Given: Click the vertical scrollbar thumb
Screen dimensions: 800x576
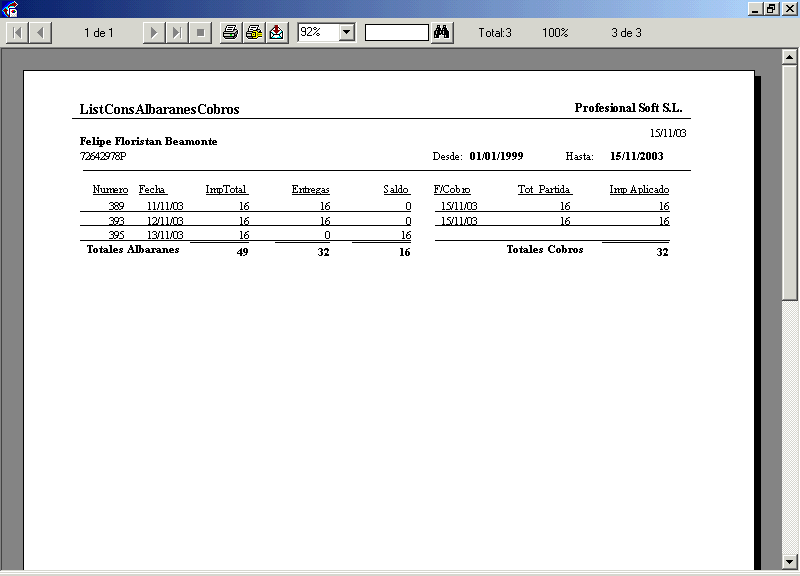Looking at the screenshot, I should coord(790,180).
